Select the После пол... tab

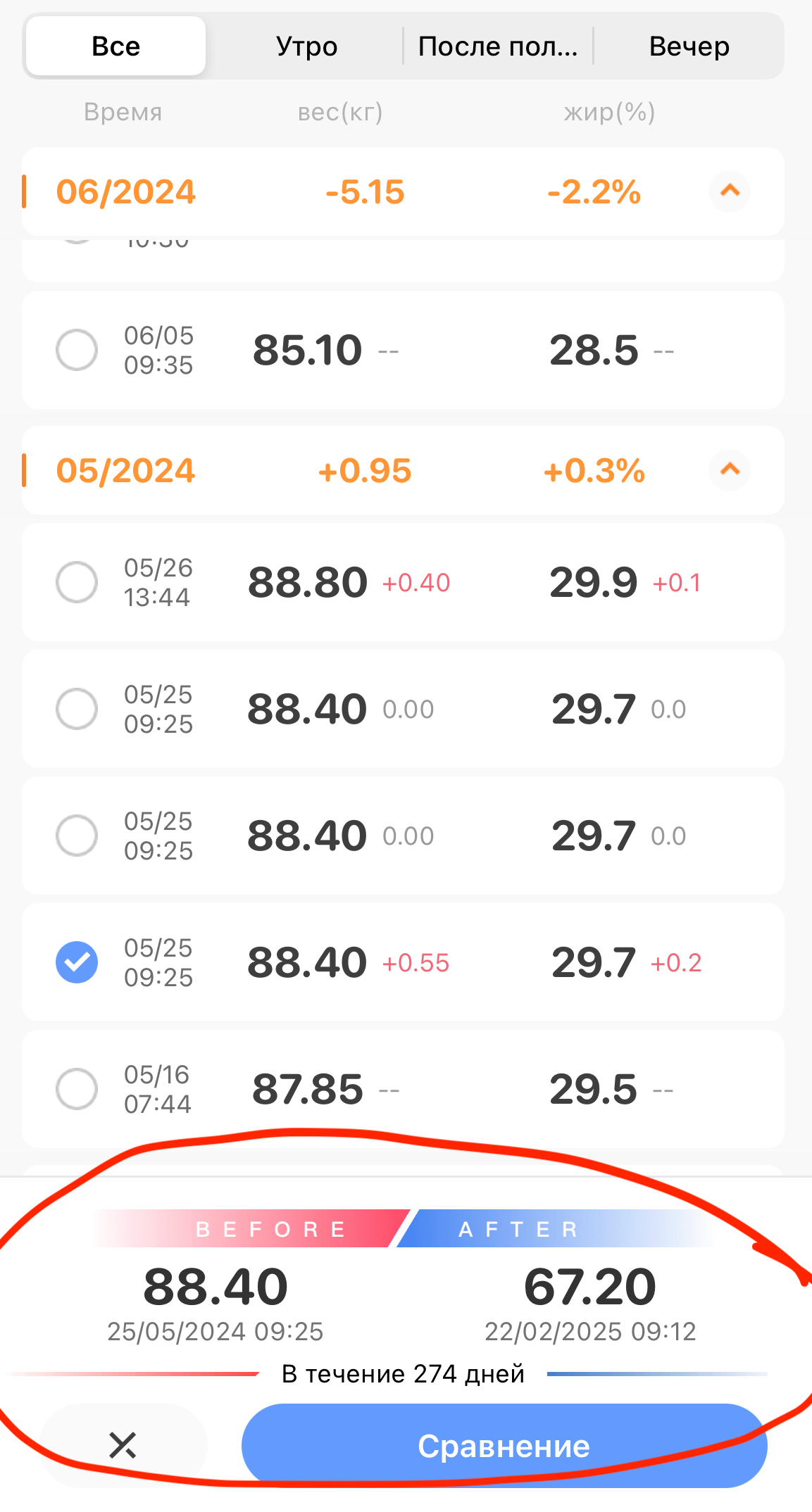click(x=497, y=46)
